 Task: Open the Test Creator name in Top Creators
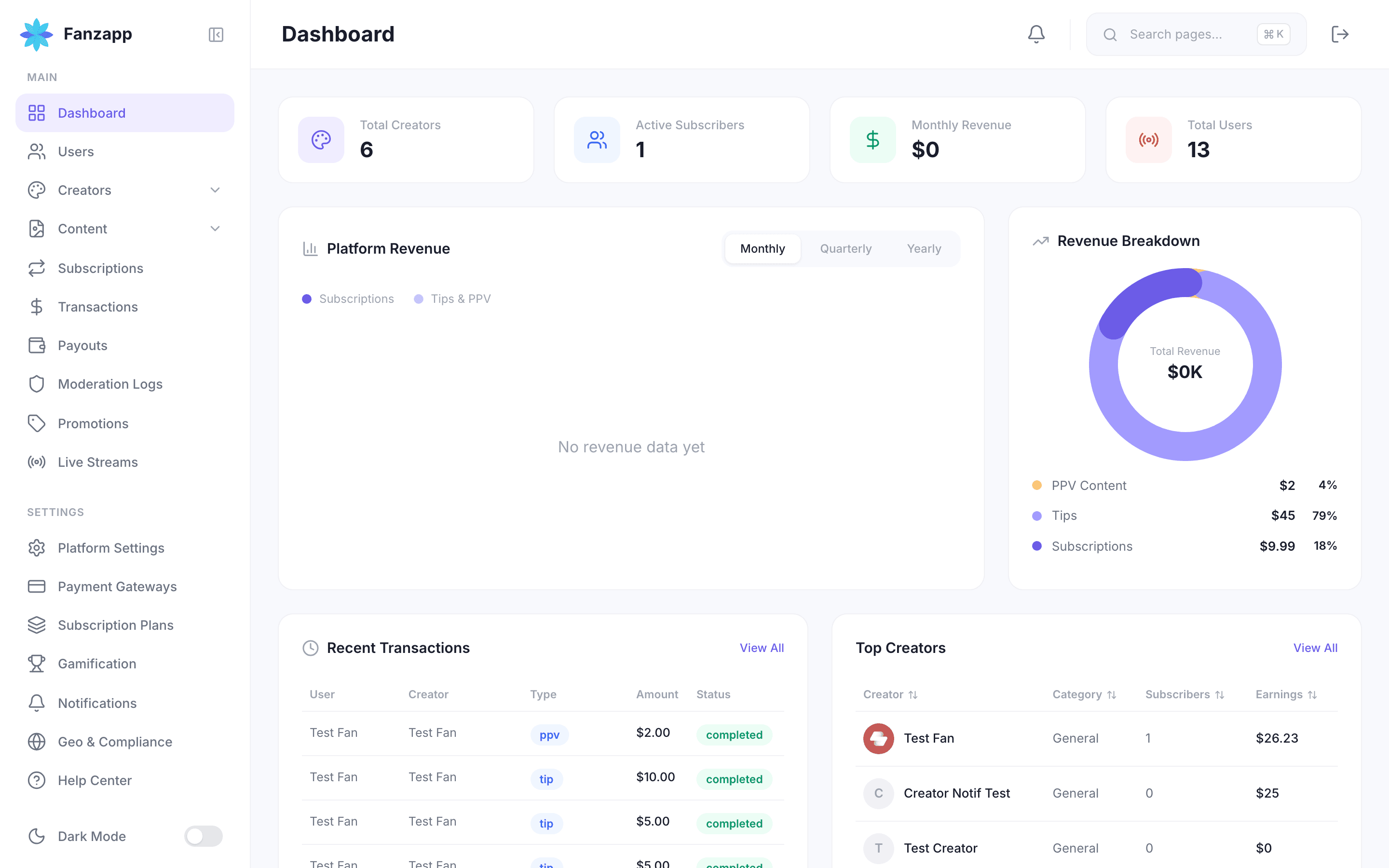tap(940, 849)
